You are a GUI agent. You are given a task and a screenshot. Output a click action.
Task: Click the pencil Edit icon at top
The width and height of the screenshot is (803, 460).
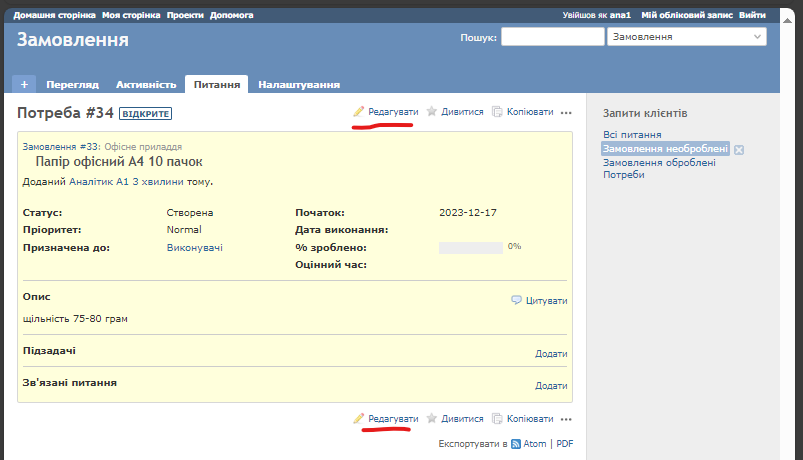point(359,112)
